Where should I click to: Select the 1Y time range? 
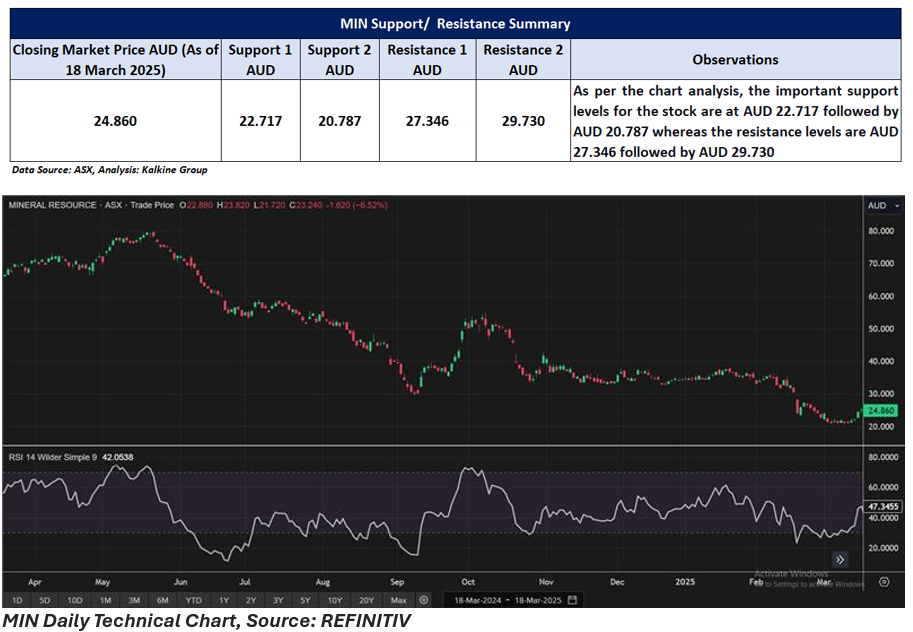pos(224,600)
